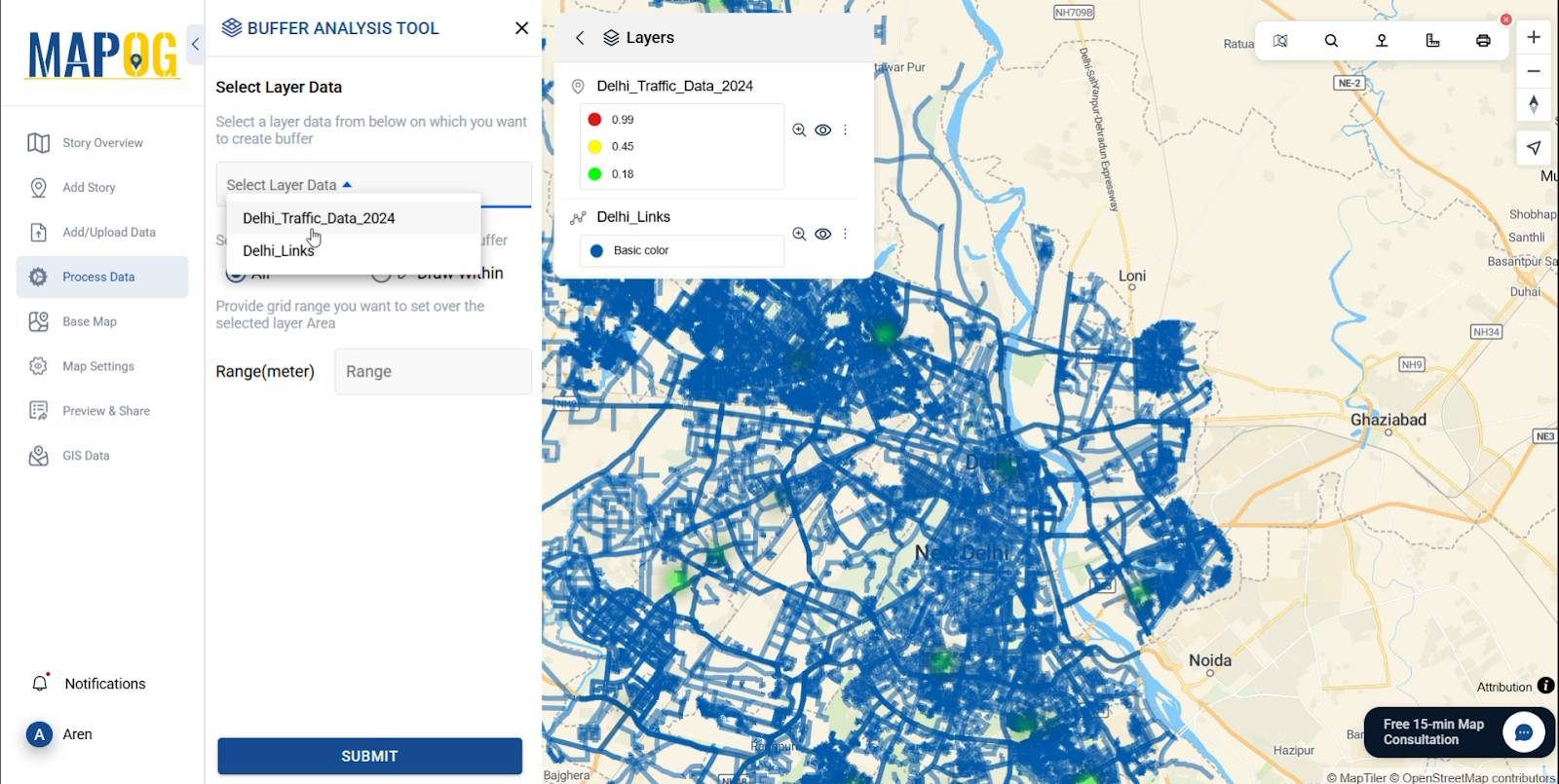
Task: Click the Preview & Share icon
Action: coord(38,412)
